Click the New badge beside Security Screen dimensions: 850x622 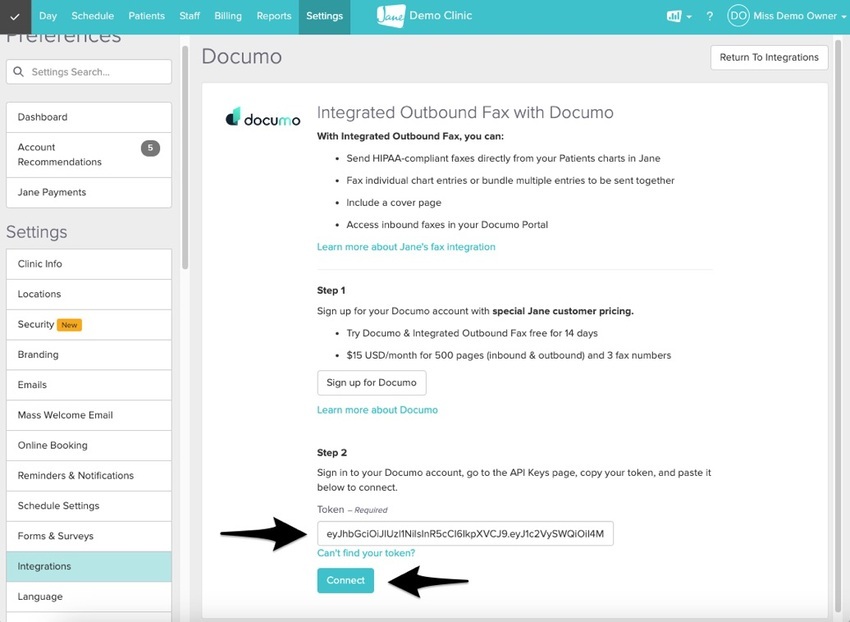(x=69, y=325)
